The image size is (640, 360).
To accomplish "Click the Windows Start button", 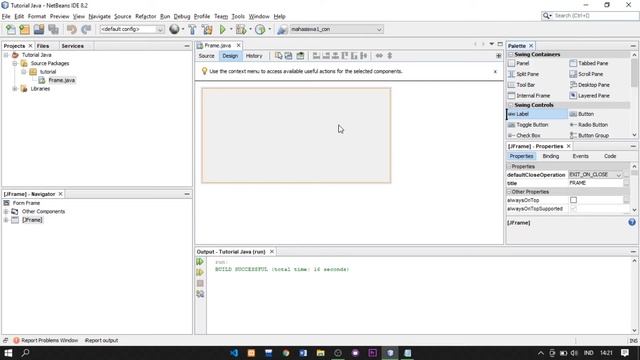I will 8,353.
